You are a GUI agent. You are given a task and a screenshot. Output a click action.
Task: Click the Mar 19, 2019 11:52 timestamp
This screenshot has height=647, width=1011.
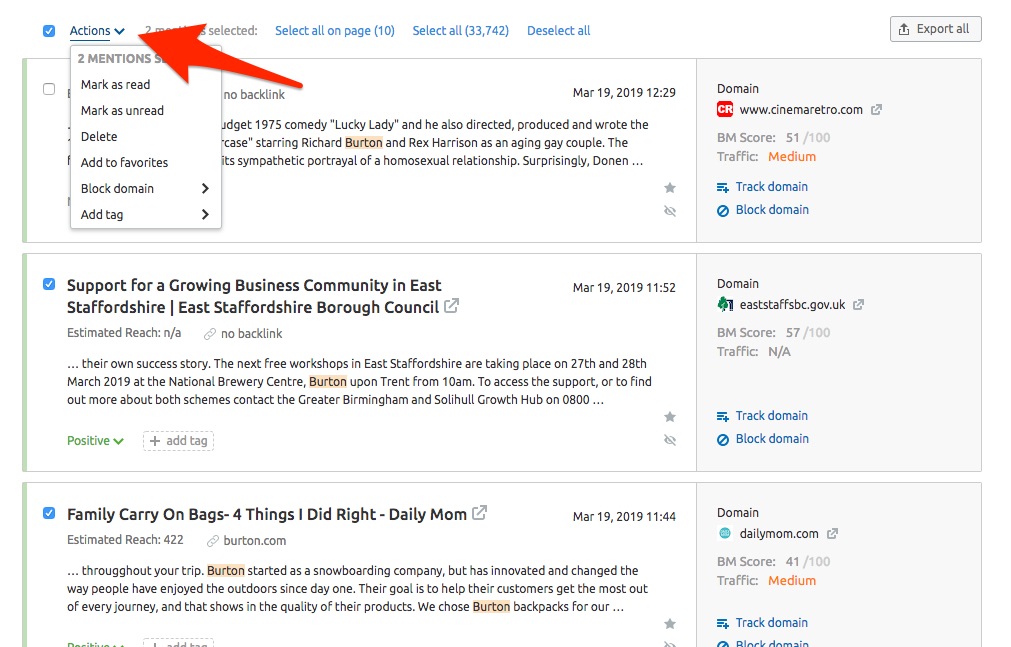[x=624, y=287]
